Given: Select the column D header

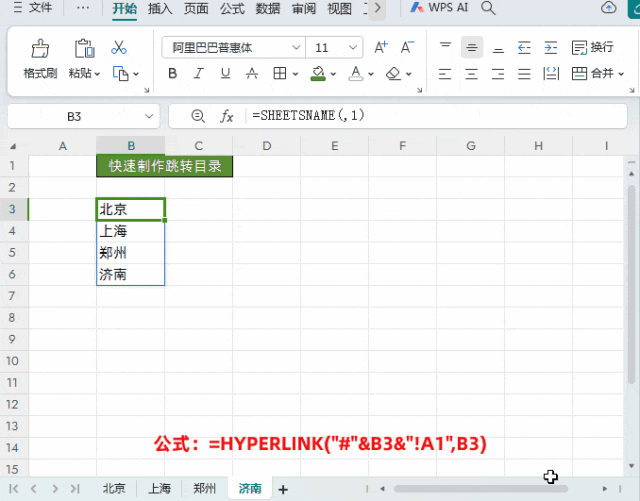Looking at the screenshot, I should click(267, 146).
